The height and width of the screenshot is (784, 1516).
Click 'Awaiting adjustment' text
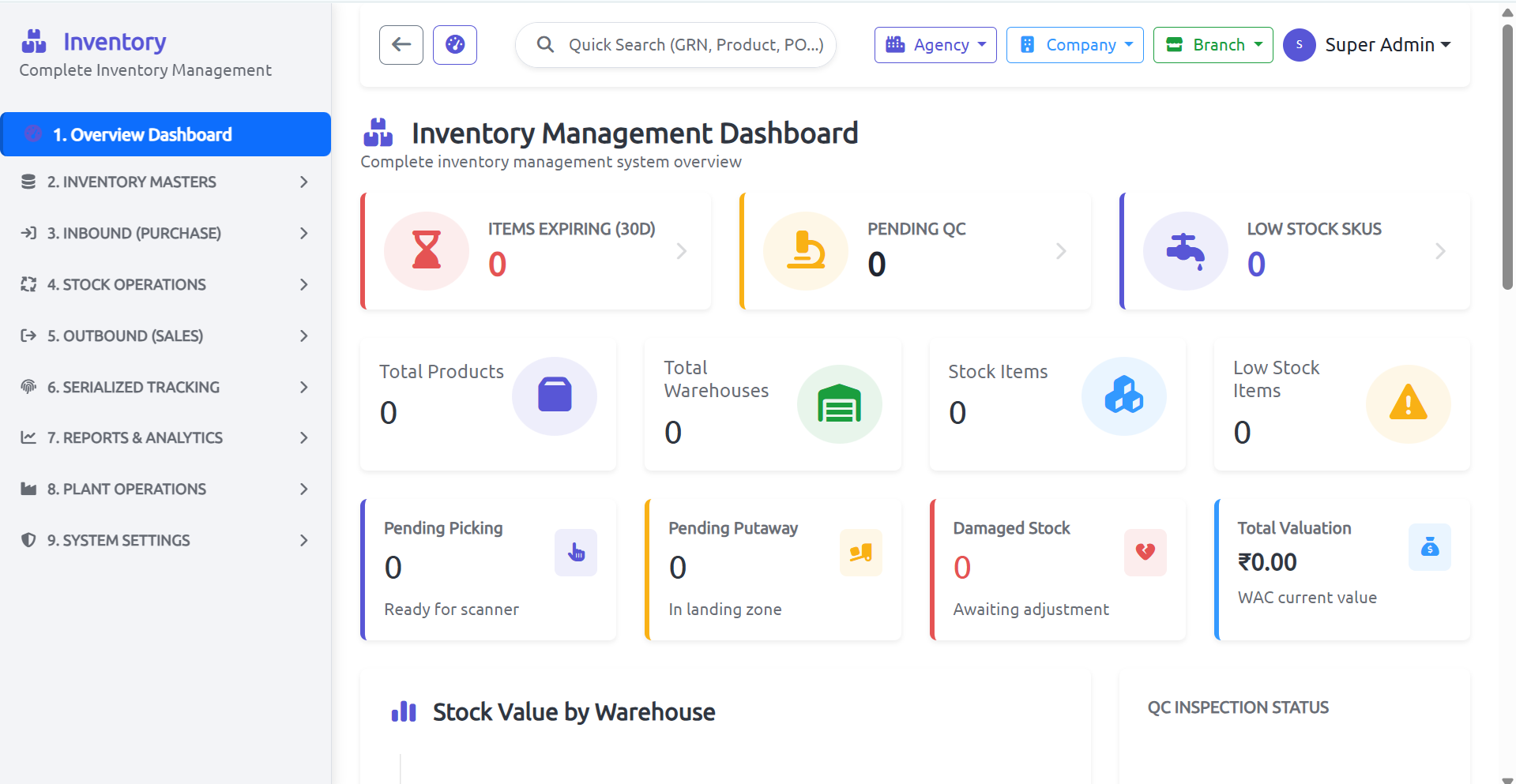point(1030,610)
